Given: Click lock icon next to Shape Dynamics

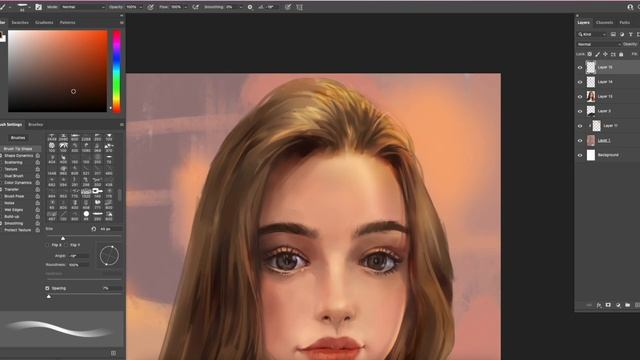Looking at the screenshot, I should [38, 156].
